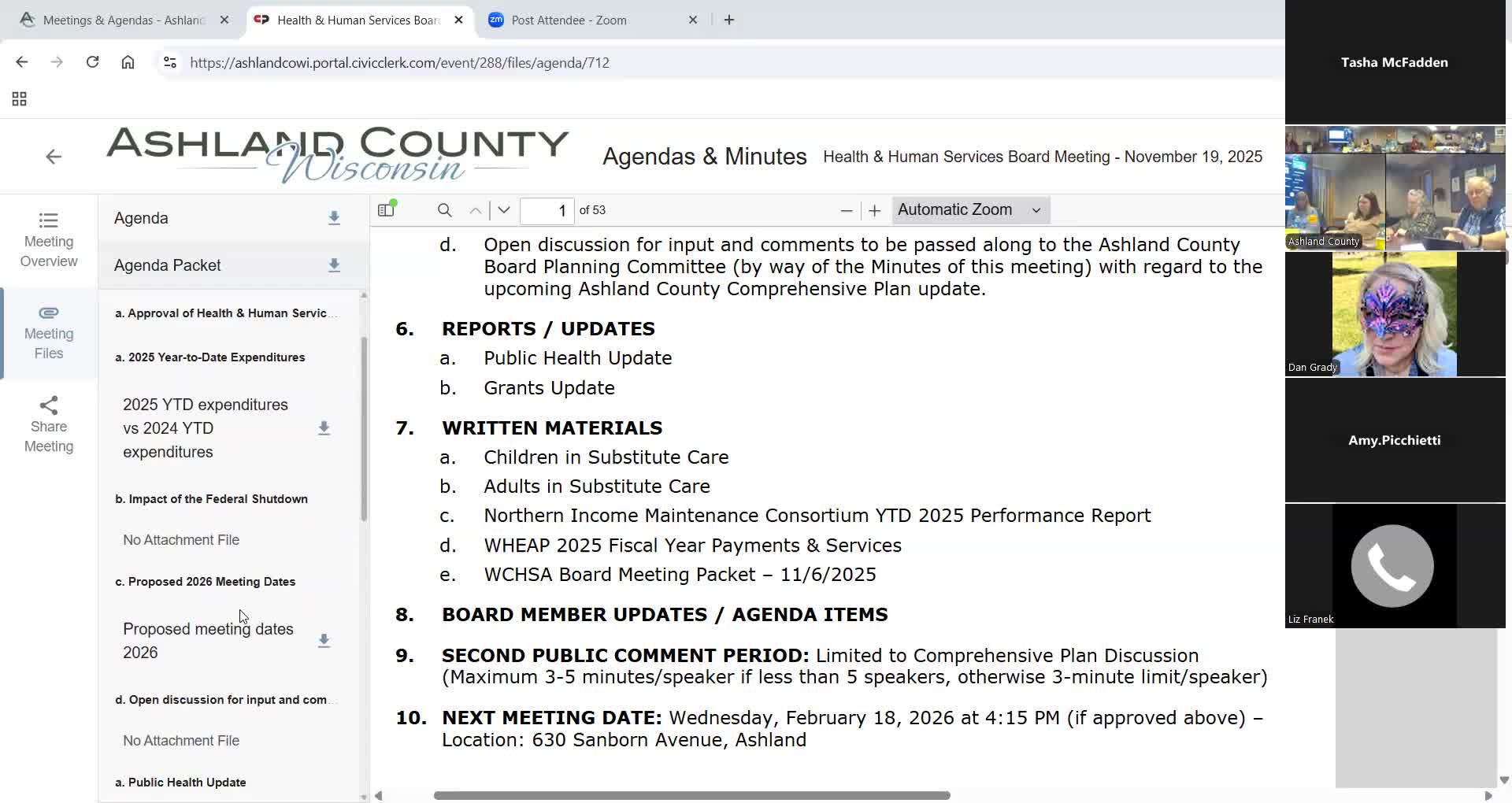This screenshot has width=1512, height=803.
Task: Click the browser forward arrow
Action: point(57,62)
